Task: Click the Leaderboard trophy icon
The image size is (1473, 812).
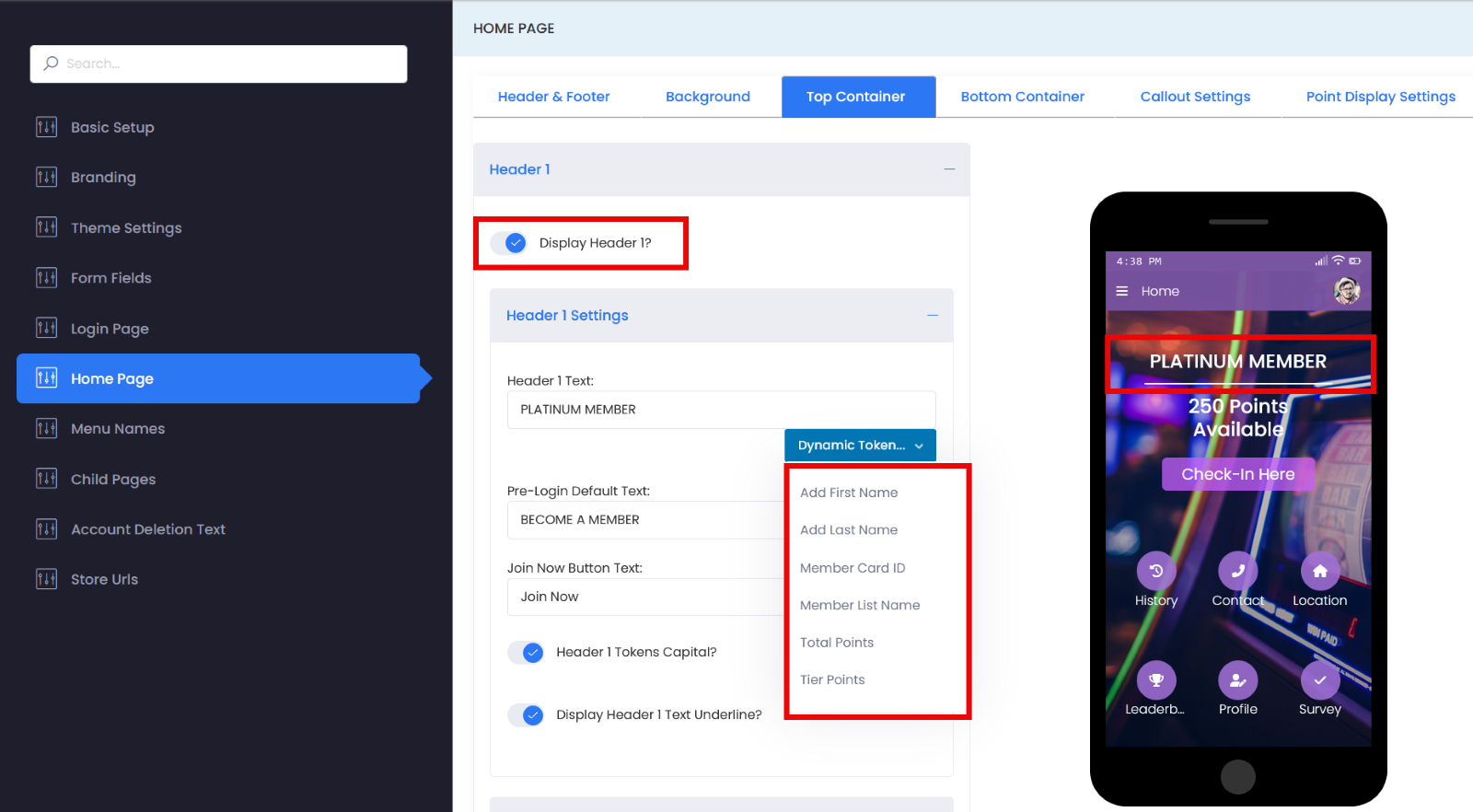Action: coord(1156,680)
